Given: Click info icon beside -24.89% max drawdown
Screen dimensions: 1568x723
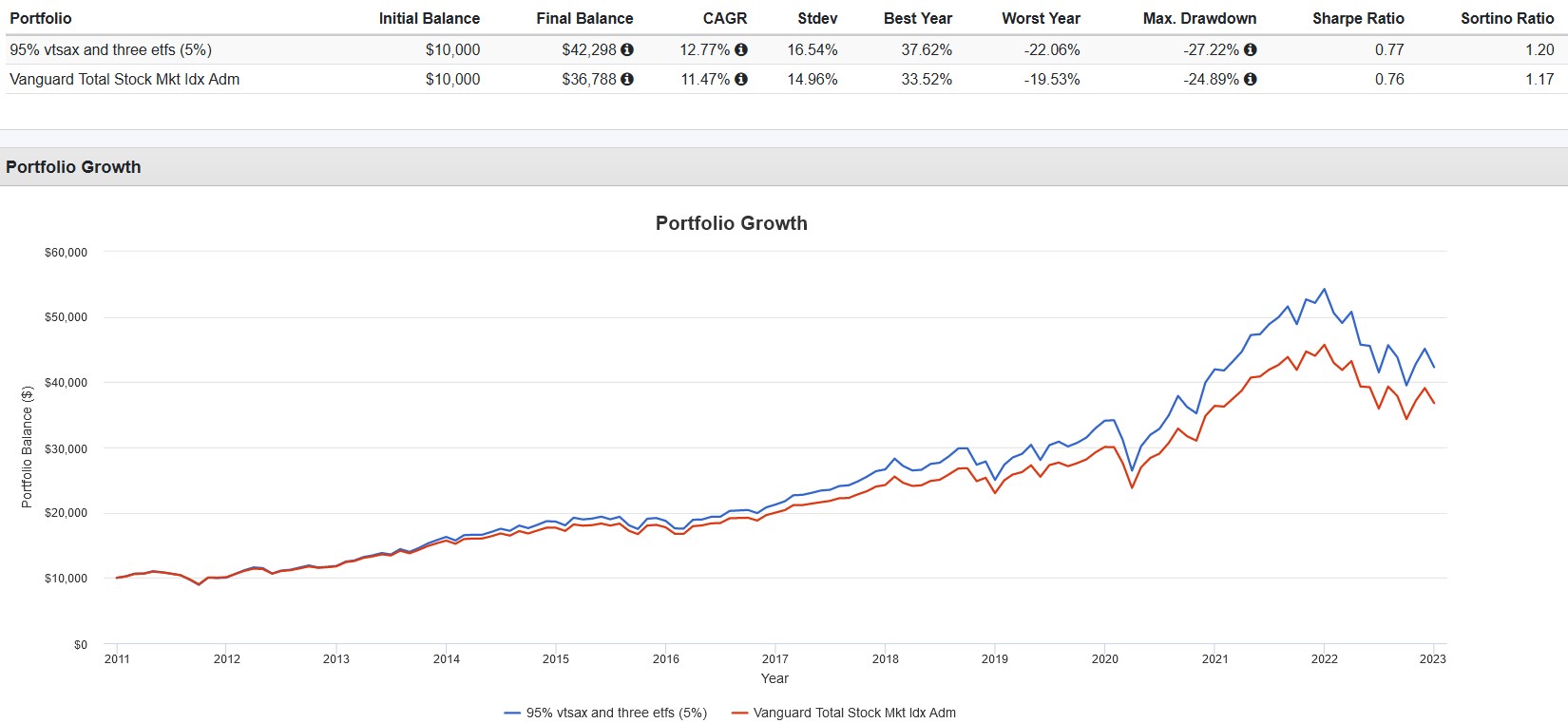Looking at the screenshot, I should [x=1251, y=79].
